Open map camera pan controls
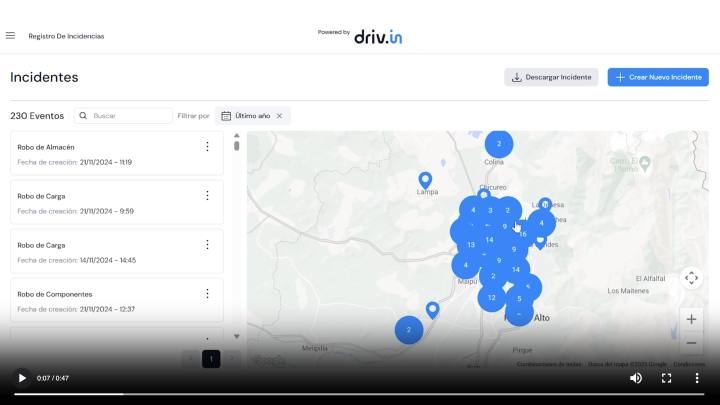This screenshot has width=720, height=405. (x=691, y=278)
